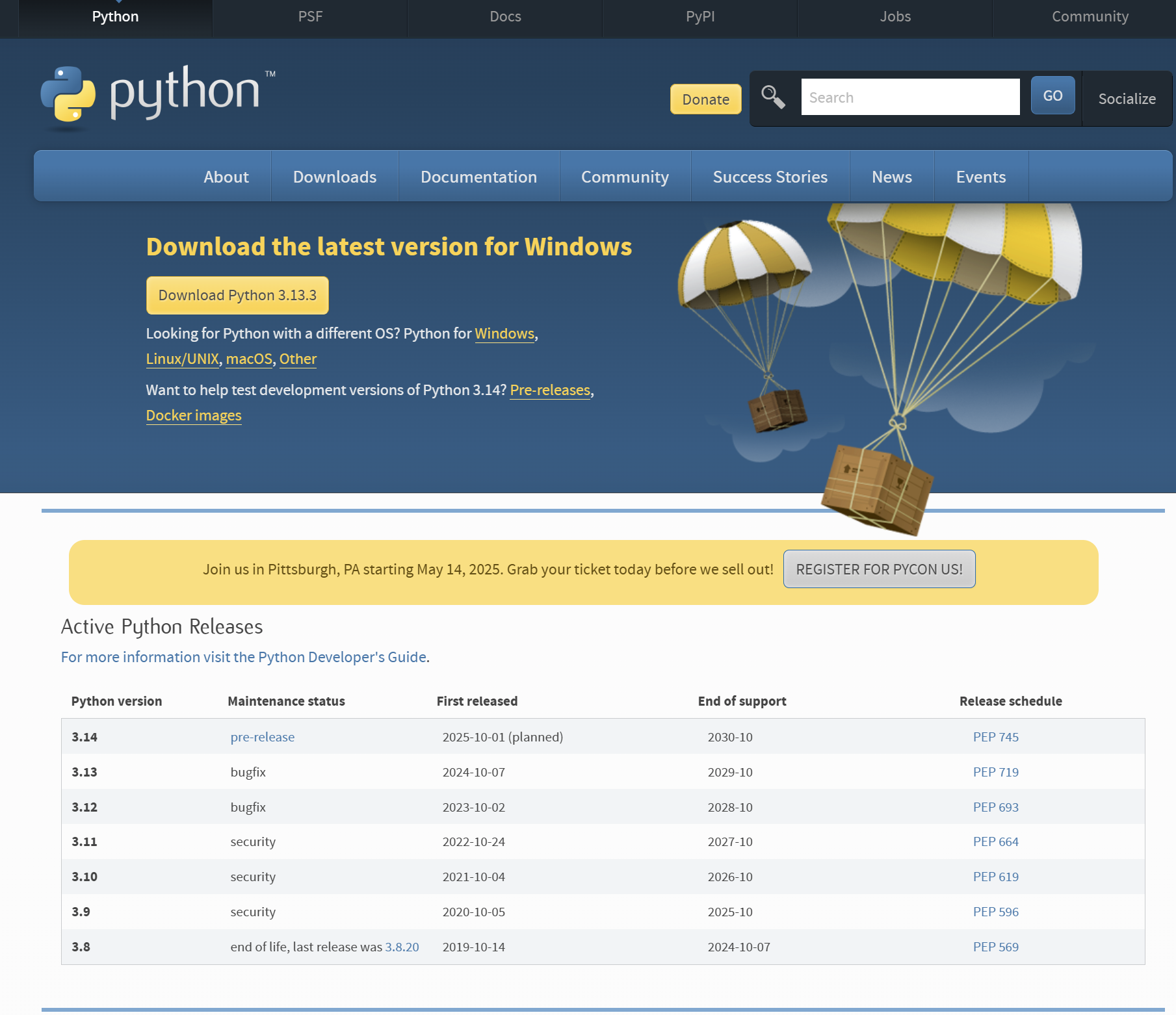Click the 3.11 version cell
The image size is (1176, 1015).
85,842
